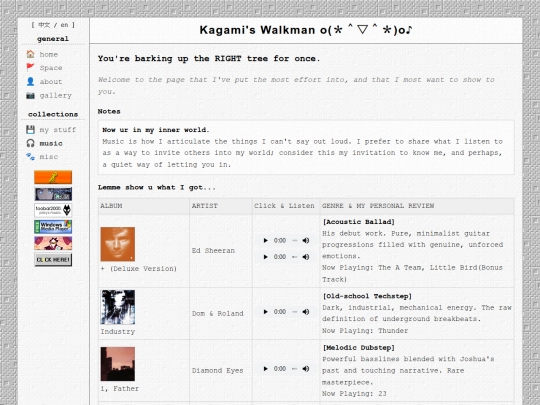Click the Now ur in my inner world line
This screenshot has width=540, height=405.
coord(156,130)
